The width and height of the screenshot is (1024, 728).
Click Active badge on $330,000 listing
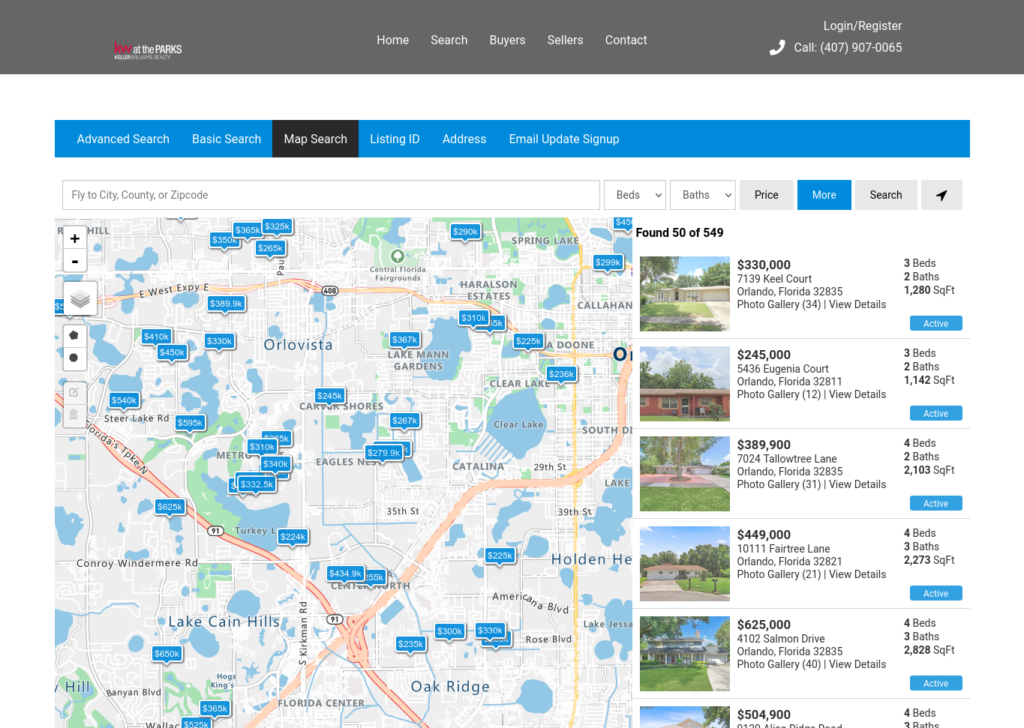[936, 324]
